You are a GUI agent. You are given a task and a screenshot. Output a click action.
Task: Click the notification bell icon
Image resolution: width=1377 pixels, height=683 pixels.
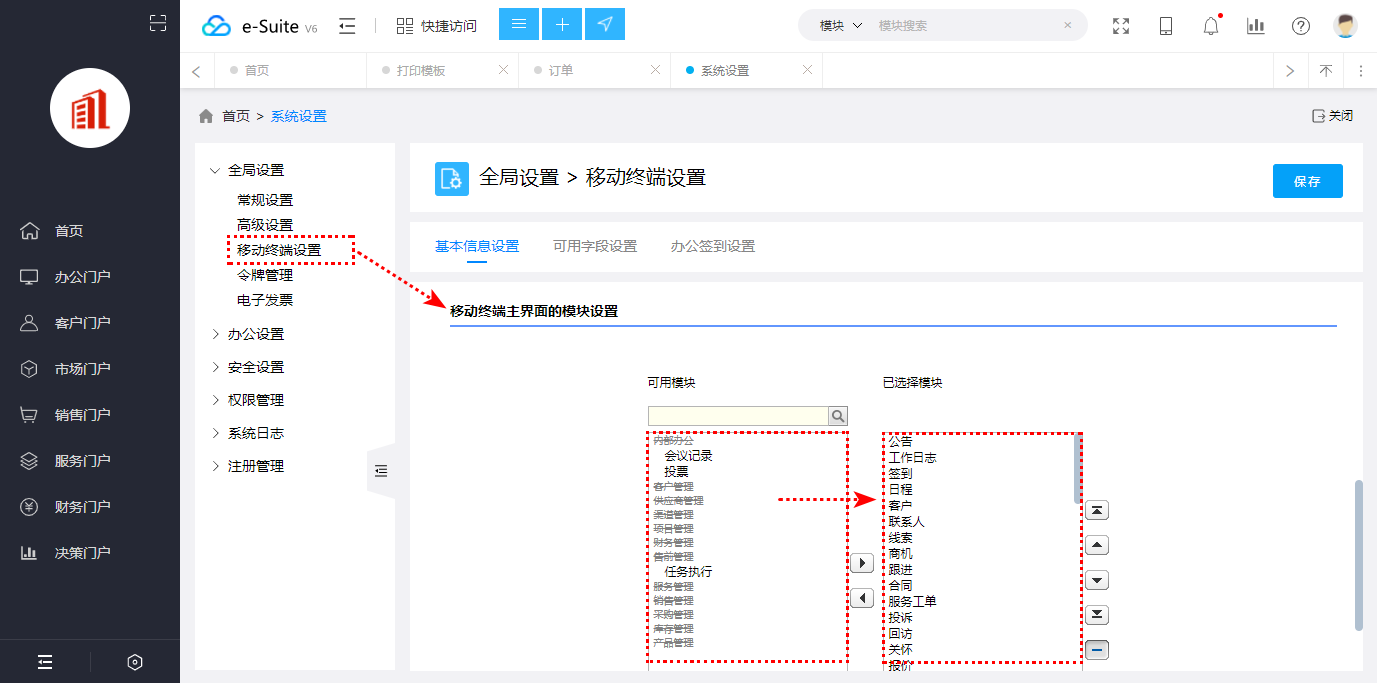tap(1210, 24)
